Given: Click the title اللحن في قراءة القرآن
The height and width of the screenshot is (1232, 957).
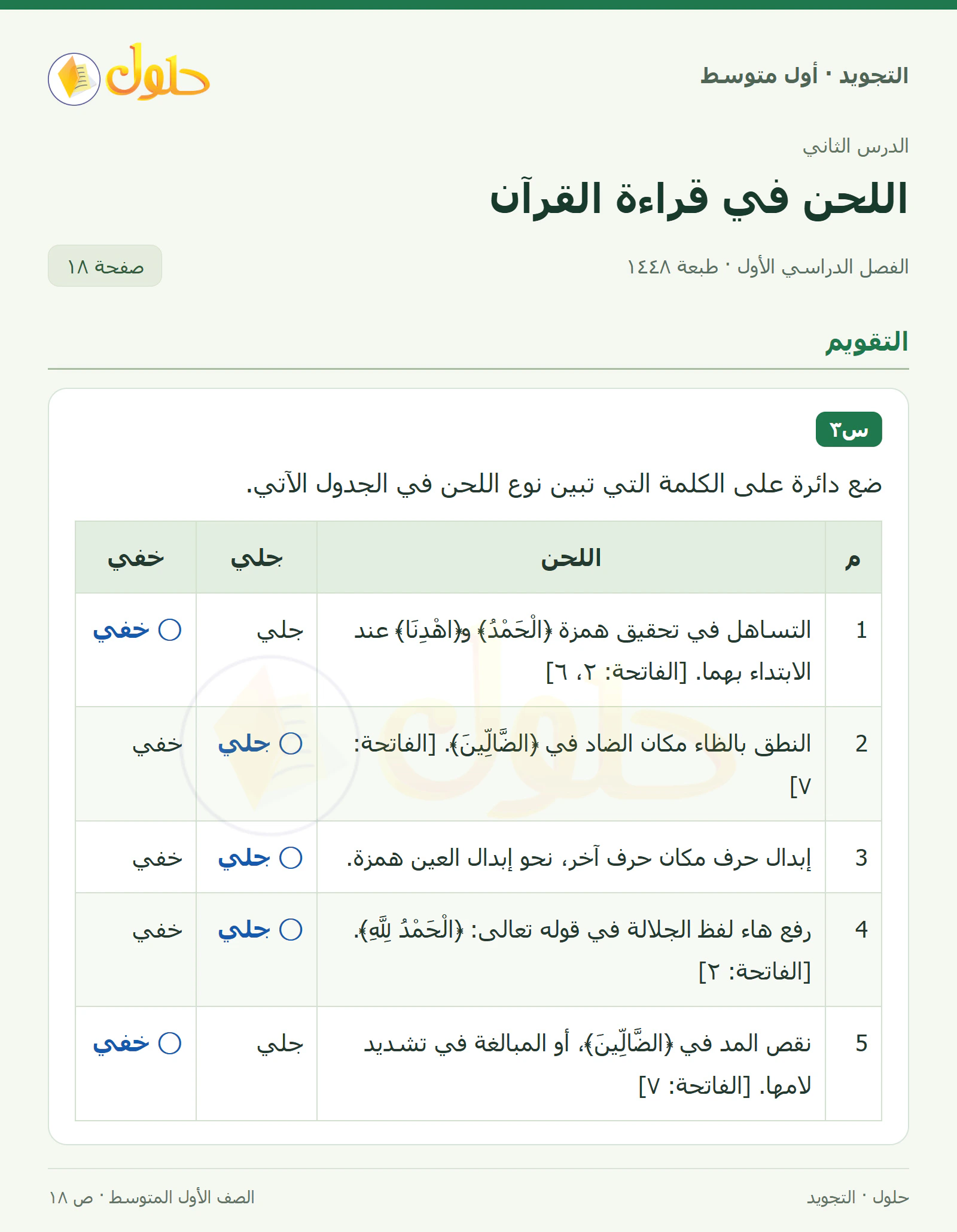Looking at the screenshot, I should point(699,199).
